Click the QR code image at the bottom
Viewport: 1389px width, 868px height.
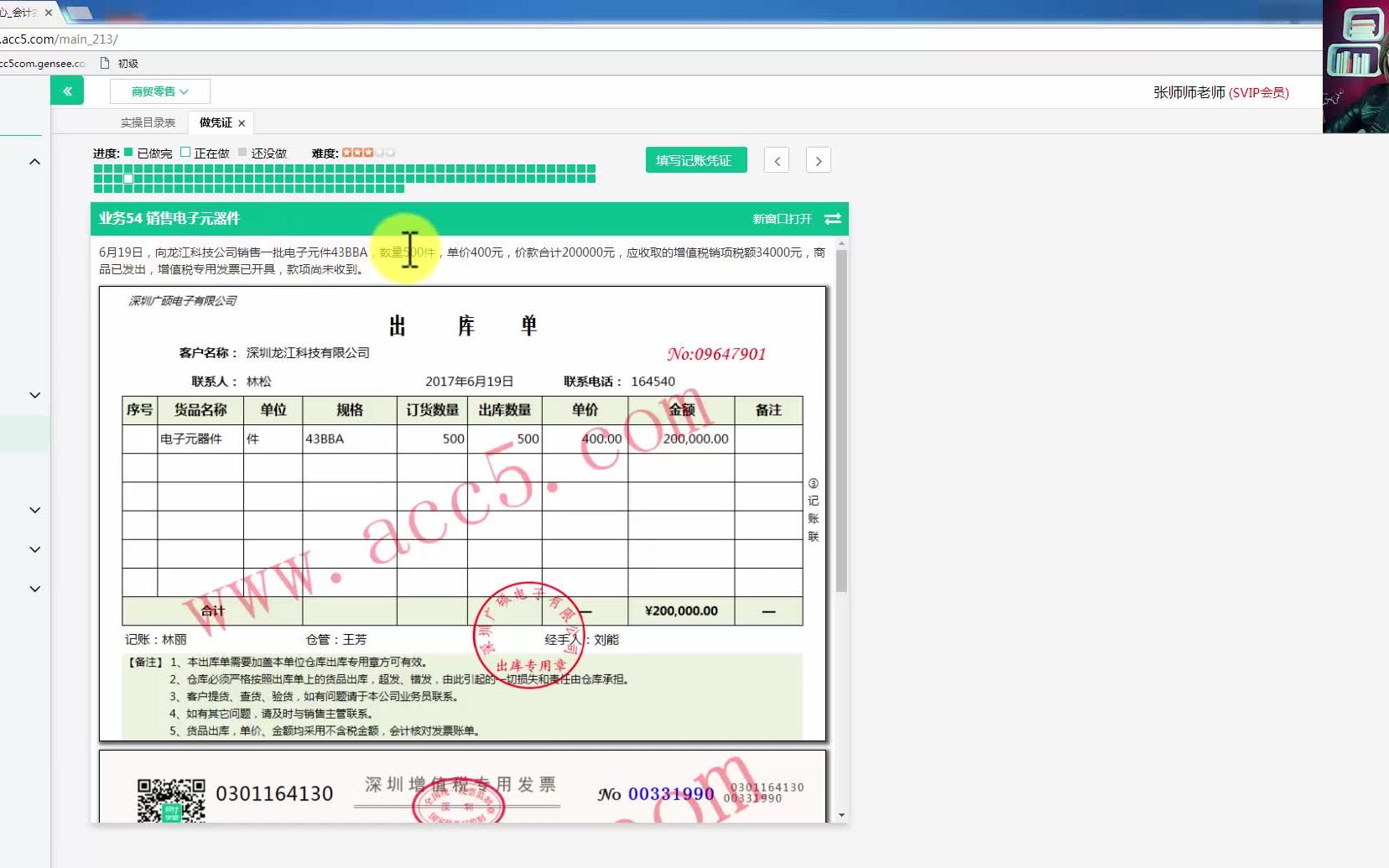pos(170,803)
